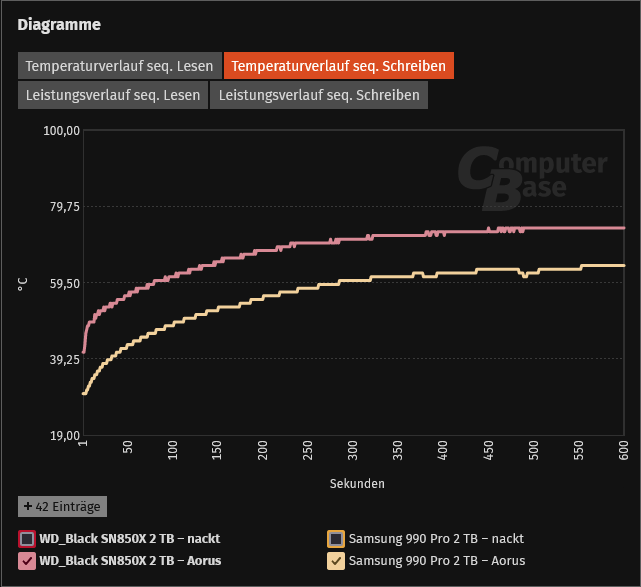Uncheck WD_Black SN850X 2 TB Aorus checkbox
The width and height of the screenshot is (641, 587).
pyautogui.click(x=27, y=561)
